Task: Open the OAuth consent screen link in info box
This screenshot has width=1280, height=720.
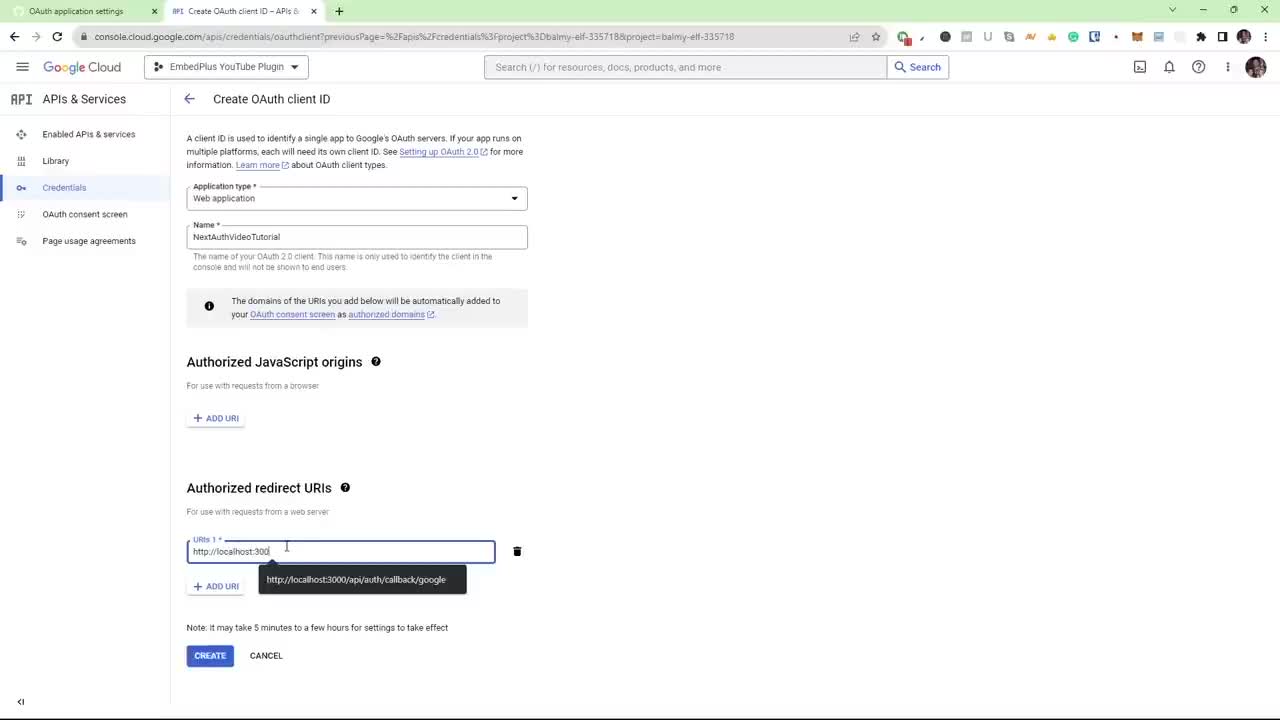Action: pyautogui.click(x=292, y=315)
